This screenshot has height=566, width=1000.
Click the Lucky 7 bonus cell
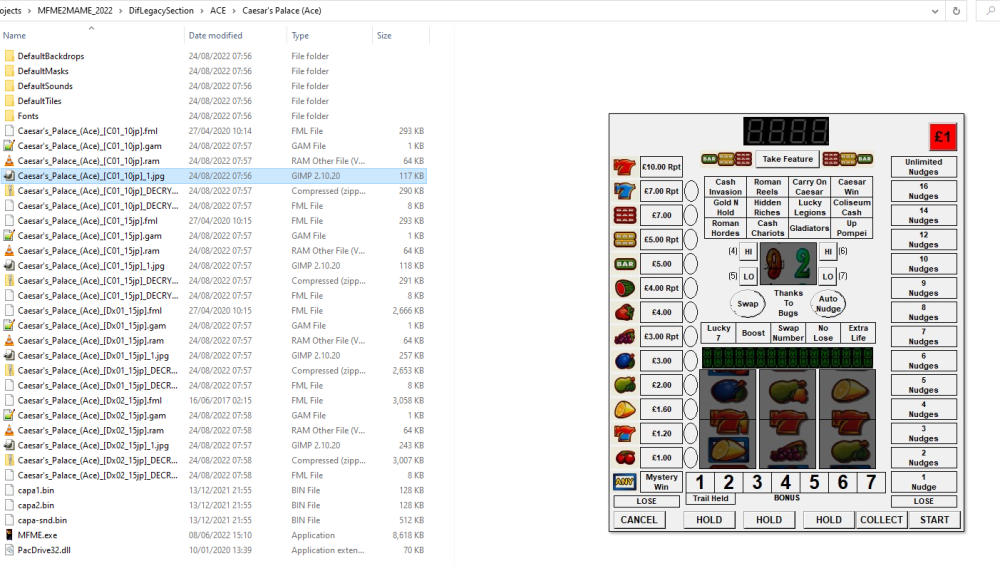point(718,333)
